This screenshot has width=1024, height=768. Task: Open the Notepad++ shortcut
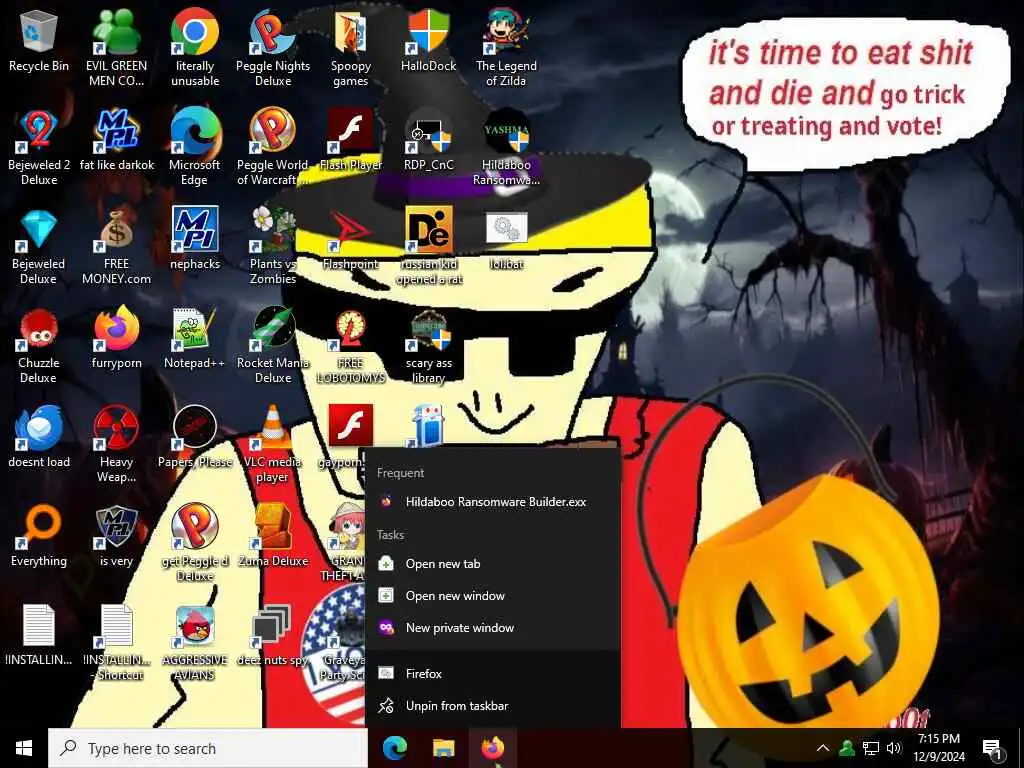pos(195,338)
